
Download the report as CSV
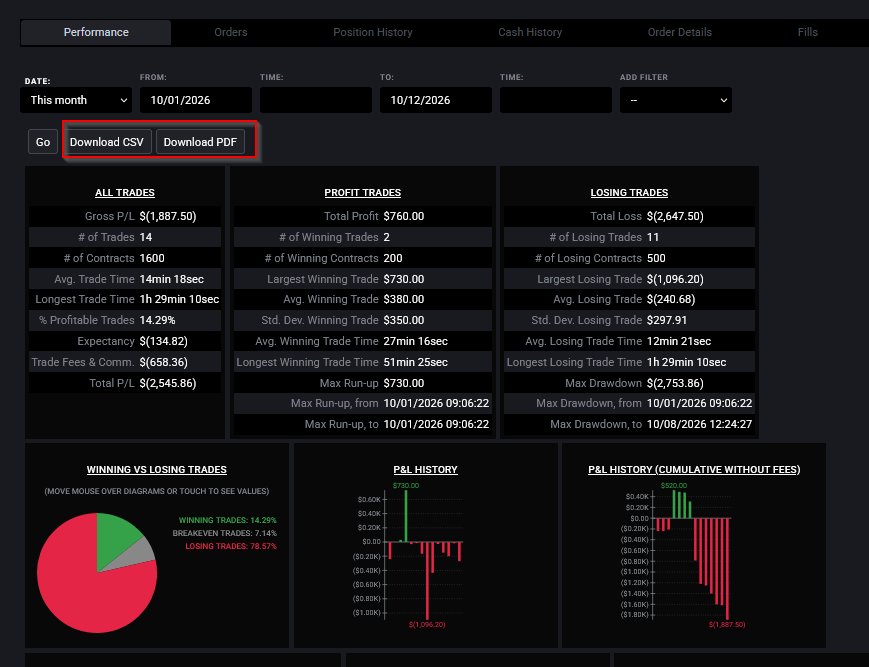tap(106, 142)
